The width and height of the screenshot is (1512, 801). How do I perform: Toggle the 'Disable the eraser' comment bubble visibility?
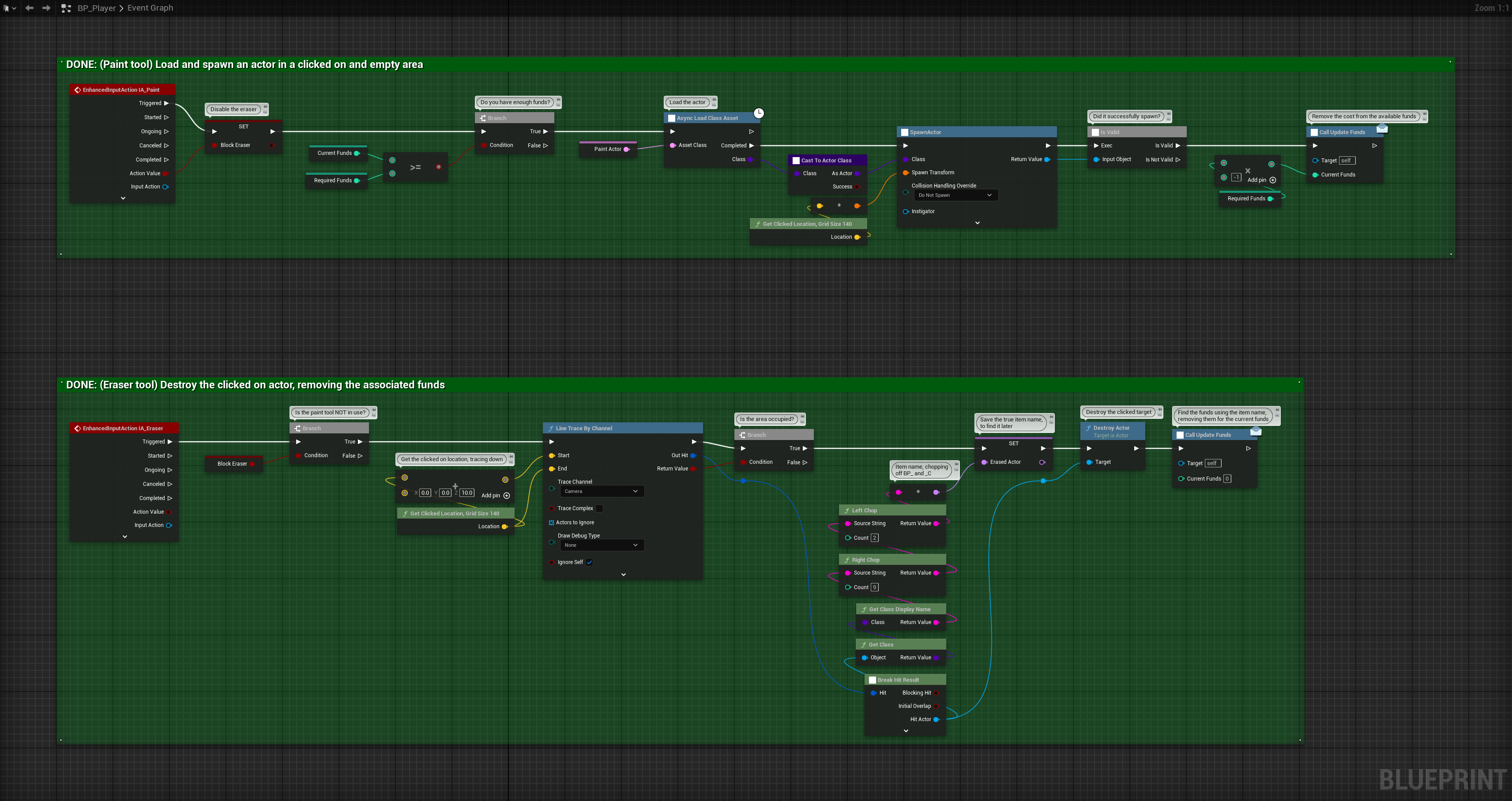(x=265, y=112)
